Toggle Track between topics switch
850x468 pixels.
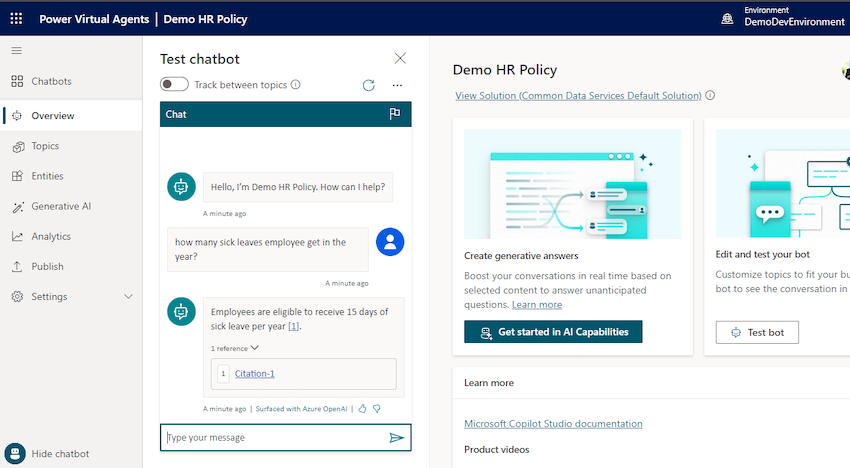pyautogui.click(x=174, y=85)
